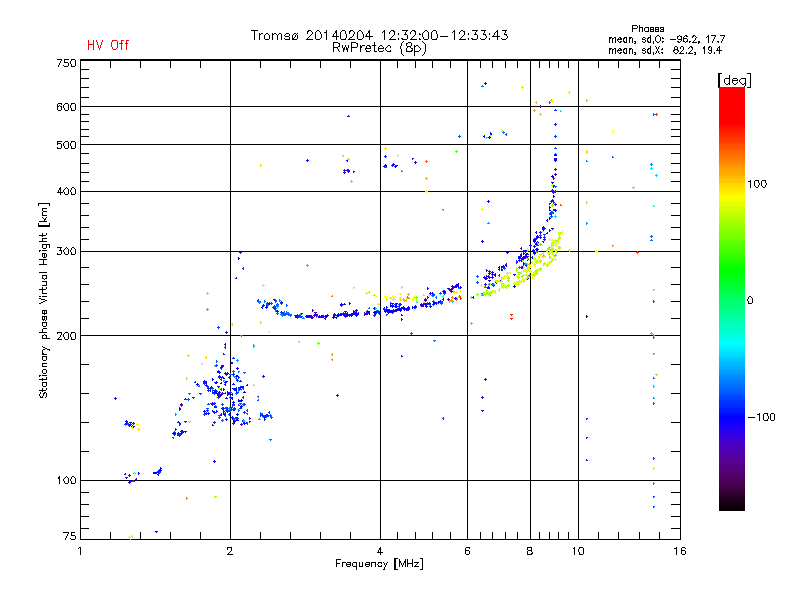800x600 pixels.
Task: Click the '[deg]' colorbar unit label
Action: pyautogui.click(x=734, y=80)
